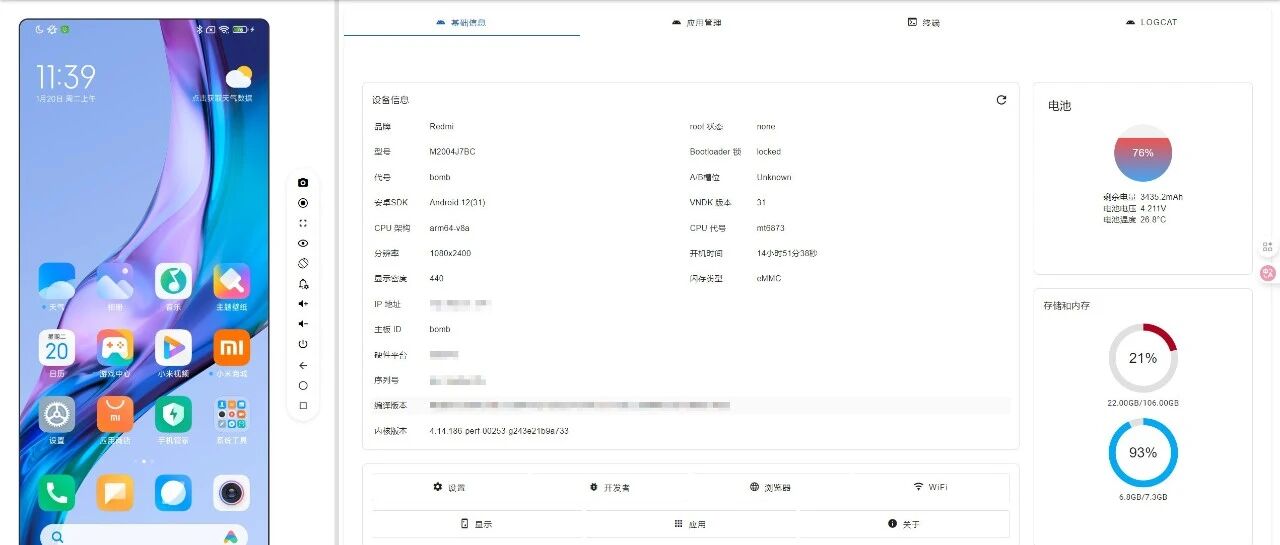
Task: Click the Display shortcut button
Action: (476, 524)
